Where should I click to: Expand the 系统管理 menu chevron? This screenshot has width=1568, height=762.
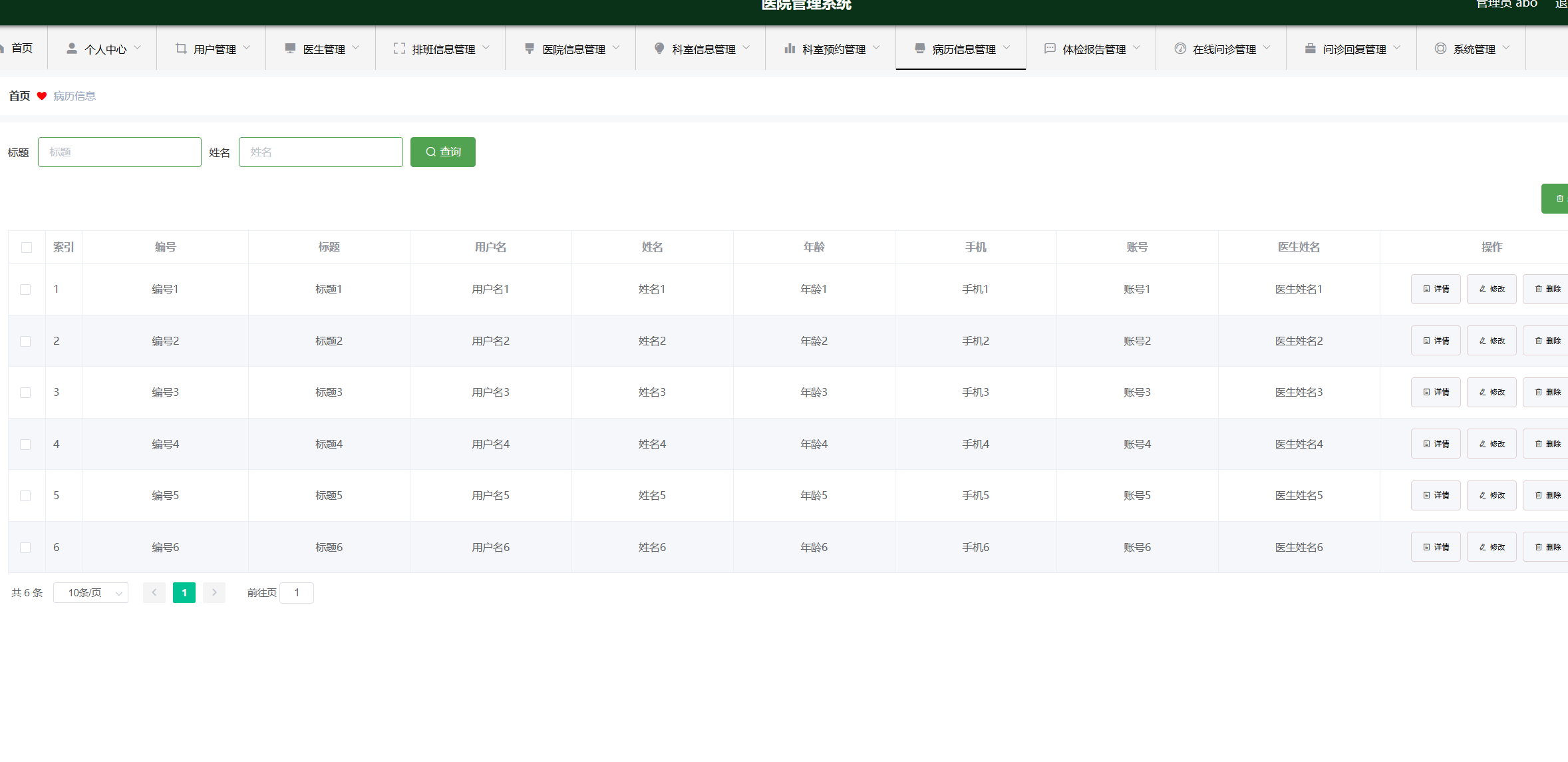1506,48
